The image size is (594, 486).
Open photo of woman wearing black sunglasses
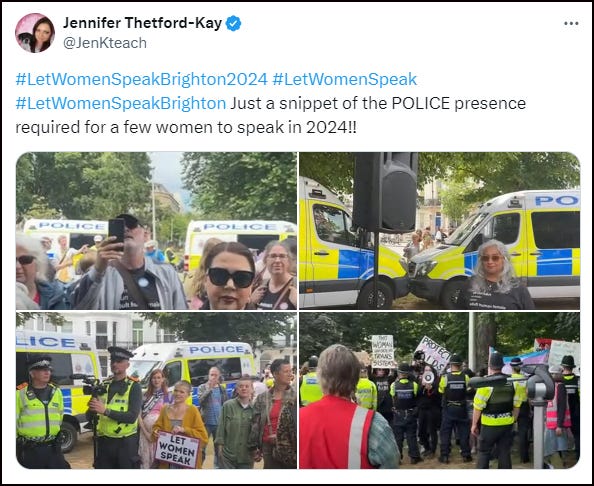coord(156,231)
